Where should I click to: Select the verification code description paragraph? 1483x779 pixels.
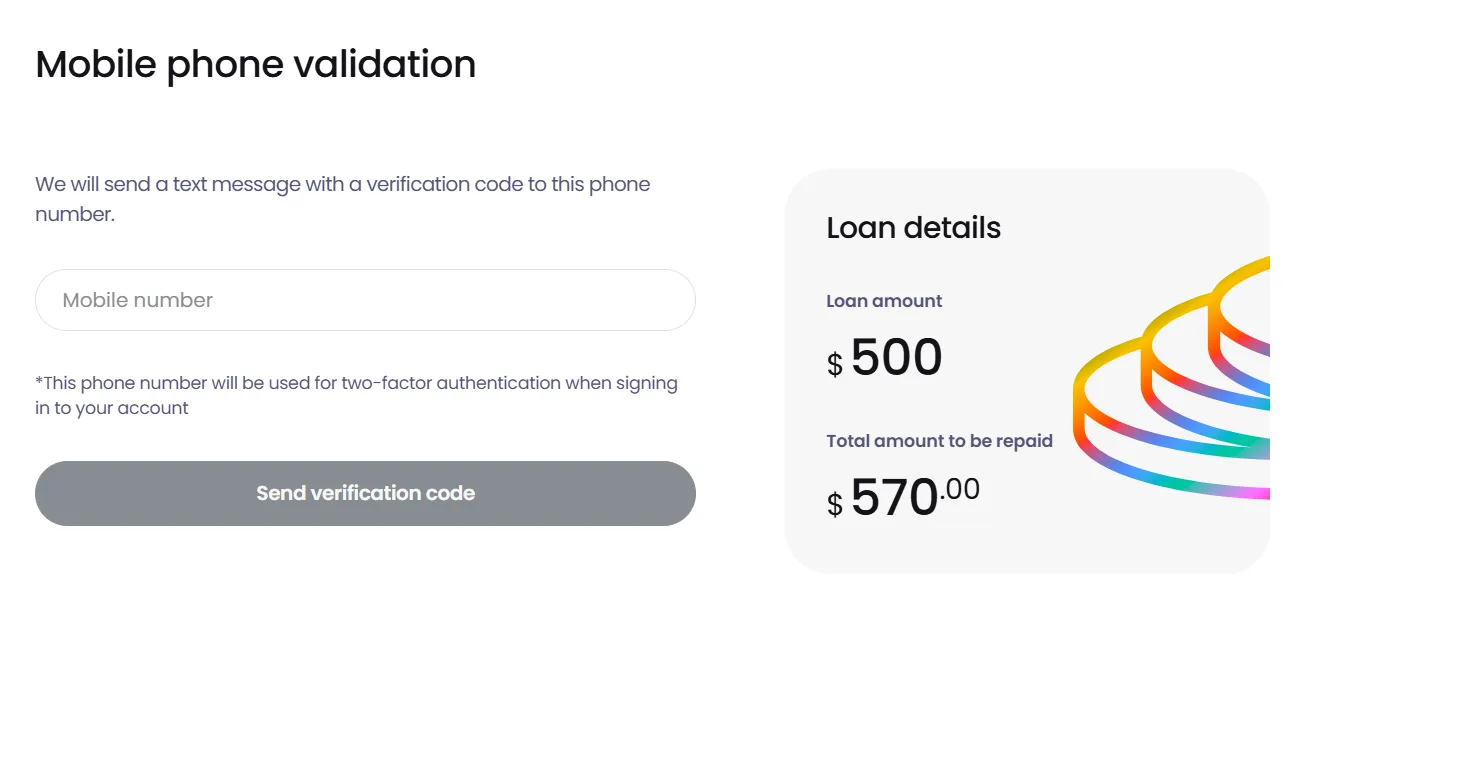[x=343, y=198]
